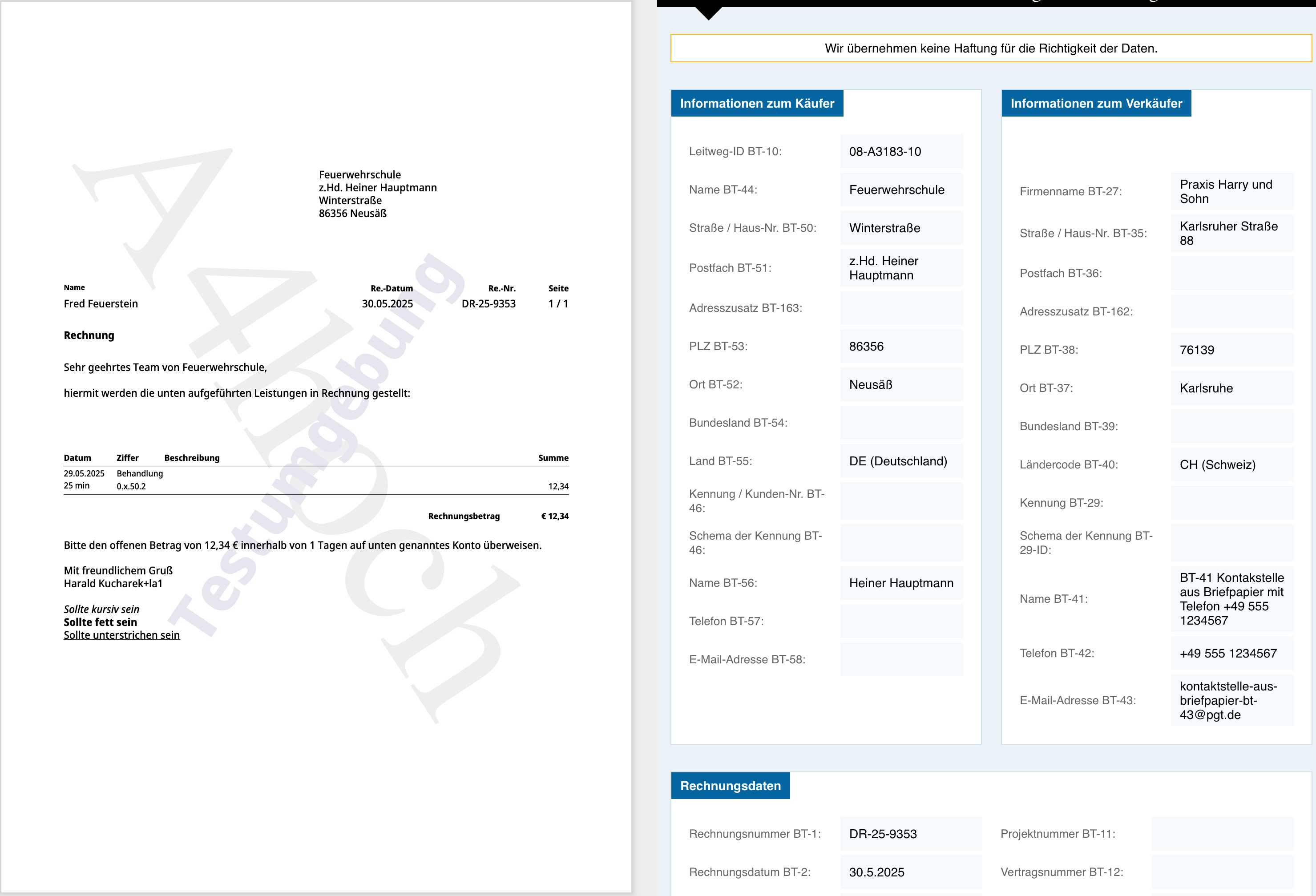Click the signature Harald Kucharek+la1

click(x=113, y=583)
